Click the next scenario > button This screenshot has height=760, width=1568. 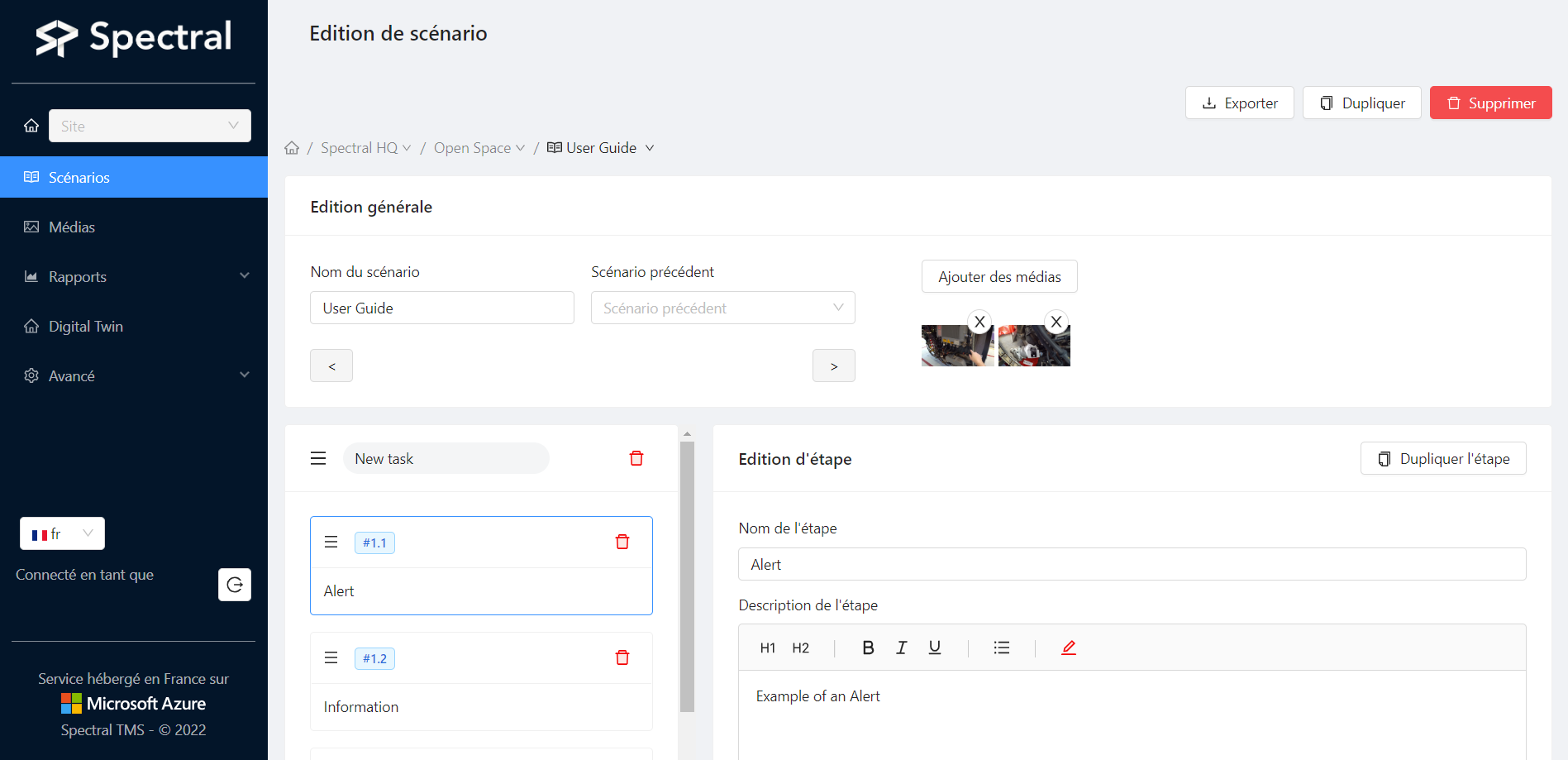click(834, 366)
